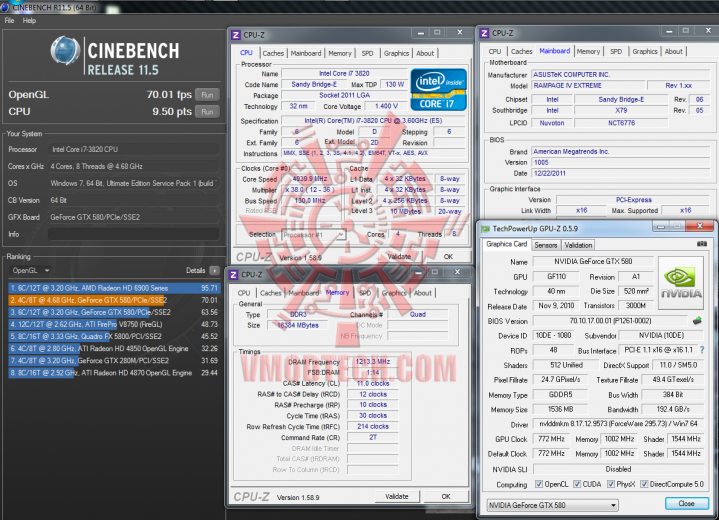Image resolution: width=719 pixels, height=520 pixels.
Task: Click the Socket 2011 LGA package field
Action: pos(344,95)
